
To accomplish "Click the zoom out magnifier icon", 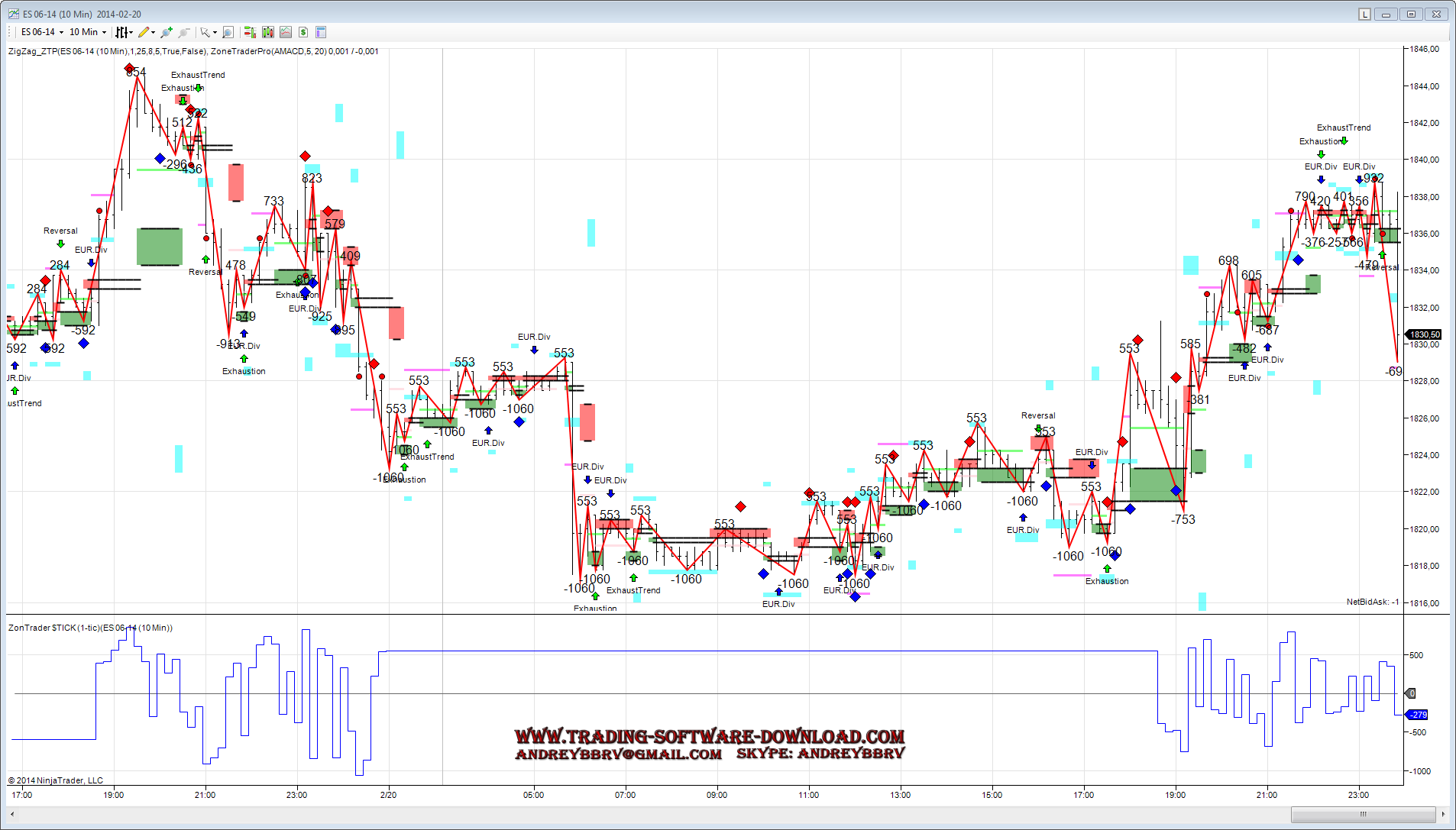I will (x=183, y=32).
